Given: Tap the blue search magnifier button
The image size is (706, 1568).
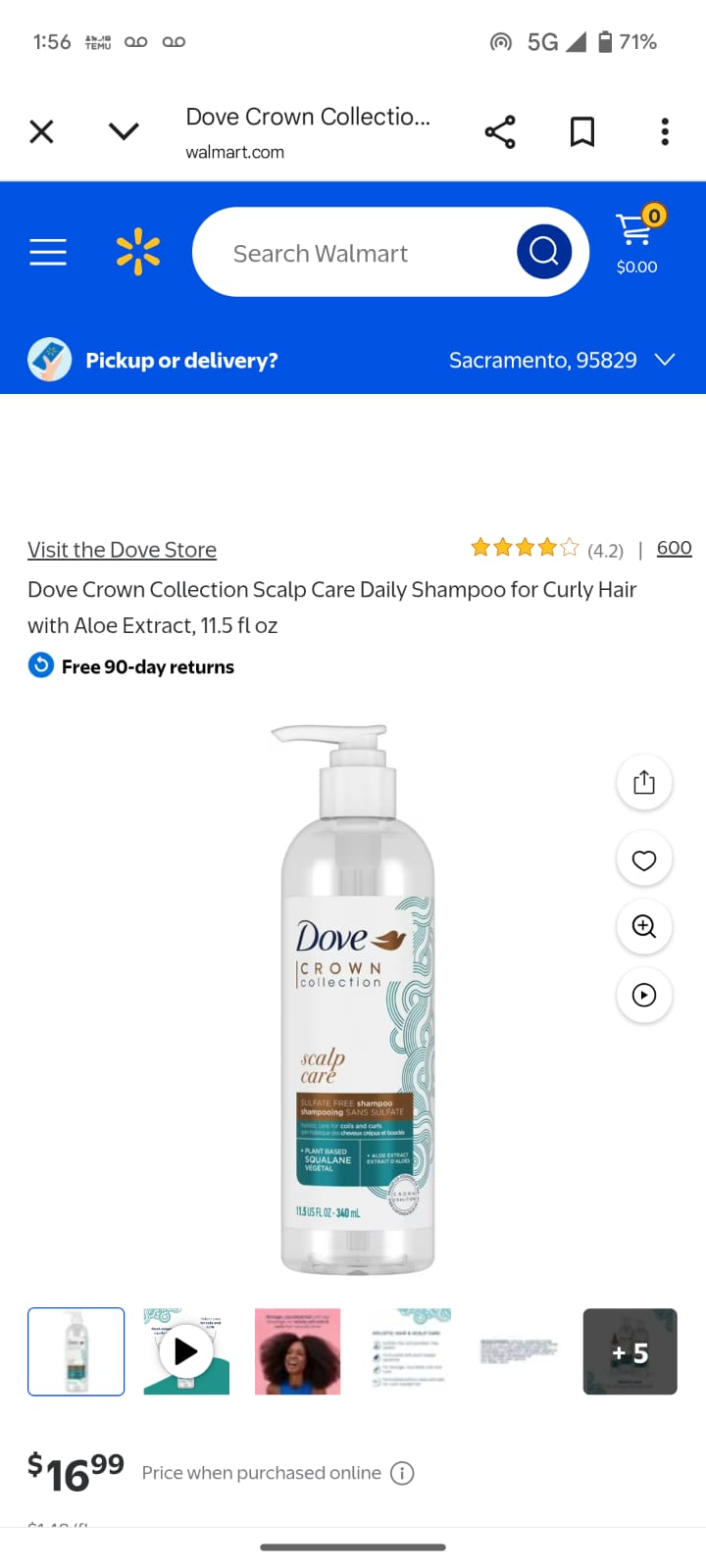Looking at the screenshot, I should pyautogui.click(x=544, y=252).
